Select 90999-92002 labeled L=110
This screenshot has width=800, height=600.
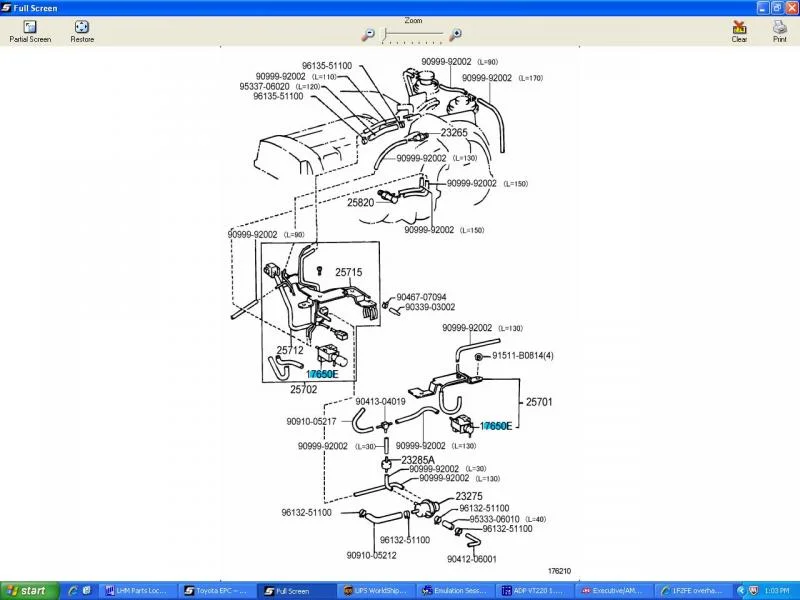[x=281, y=77]
